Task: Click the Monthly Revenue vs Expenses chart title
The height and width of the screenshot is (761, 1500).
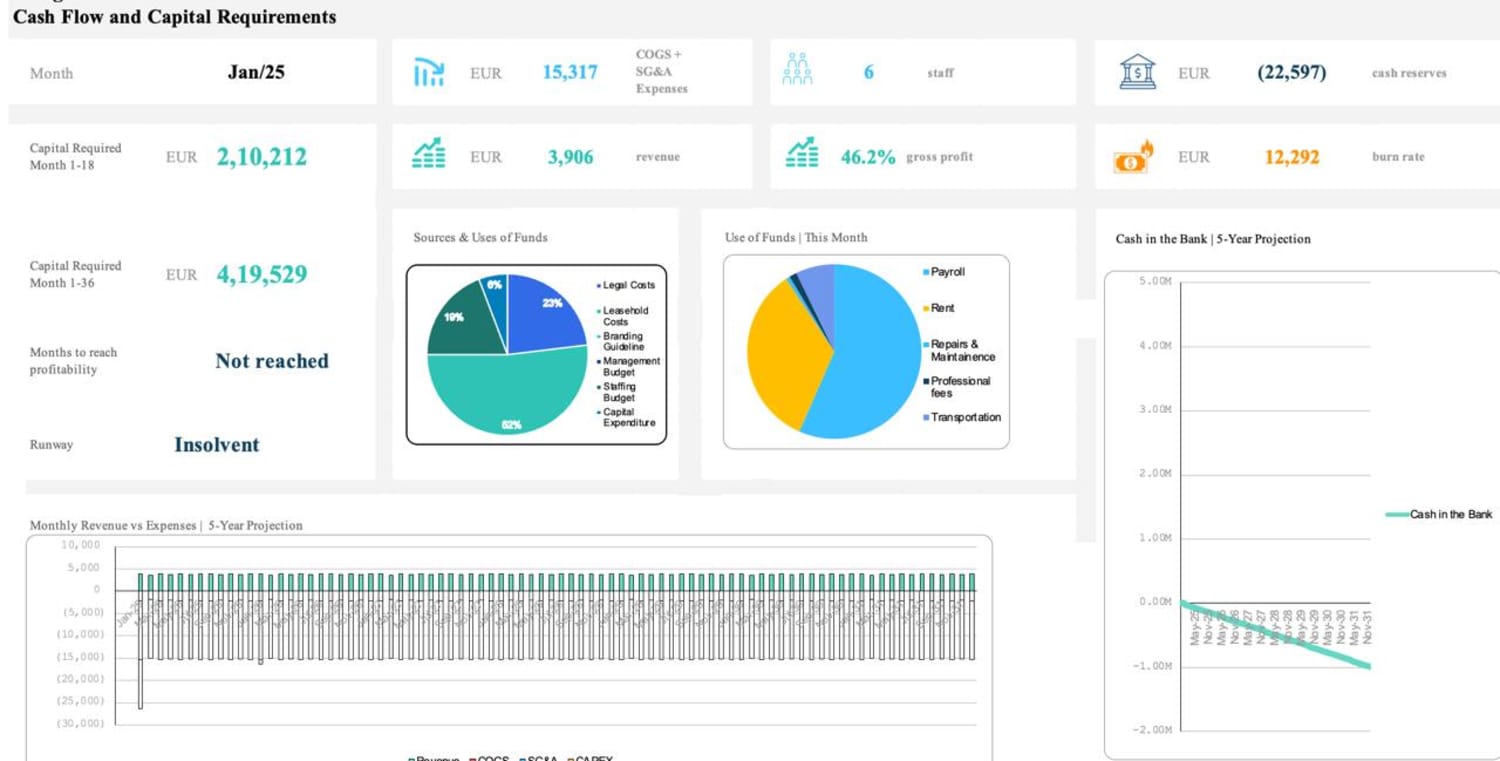Action: 166,525
